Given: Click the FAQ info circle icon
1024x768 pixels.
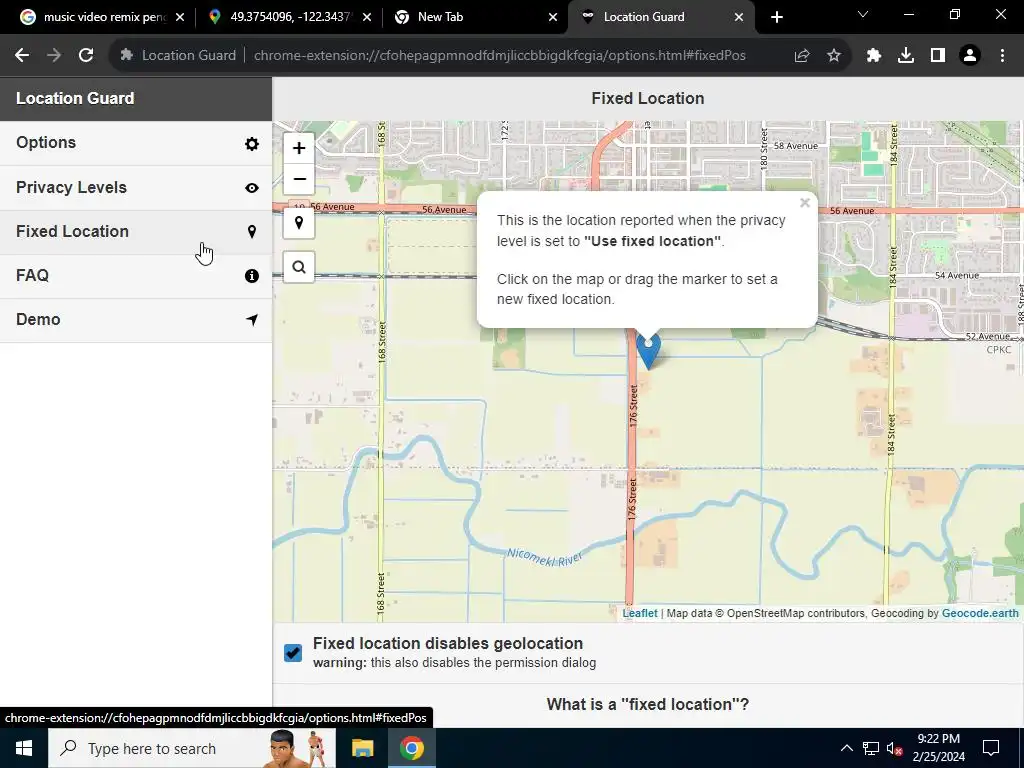Looking at the screenshot, I should point(251,276).
